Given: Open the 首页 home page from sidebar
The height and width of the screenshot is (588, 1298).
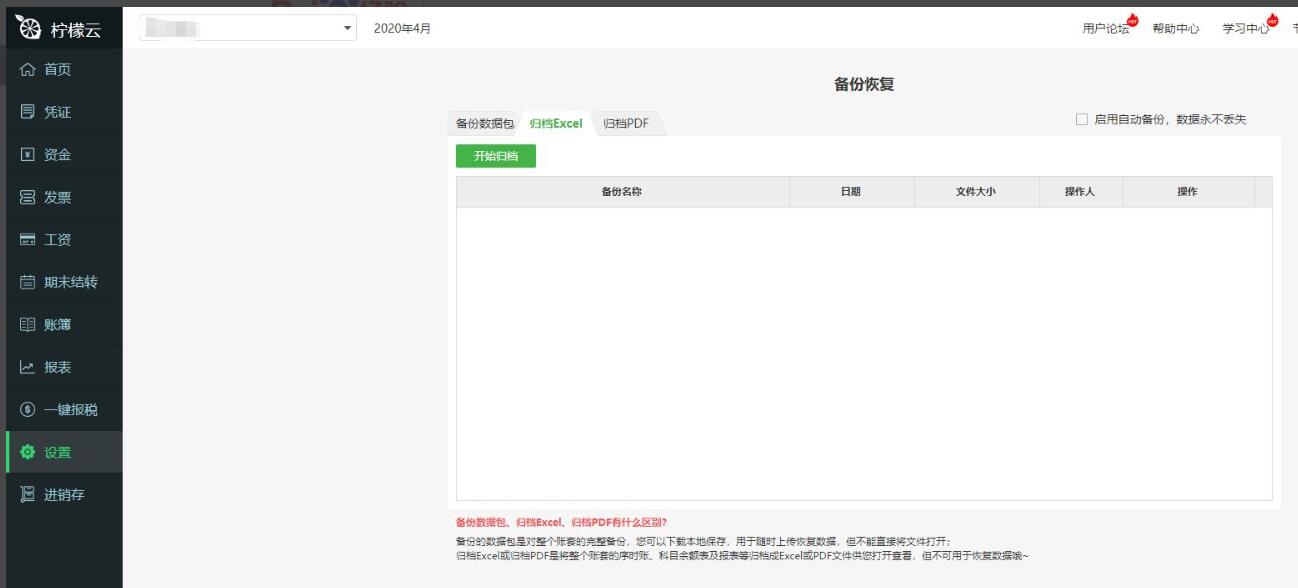Looking at the screenshot, I should [x=60, y=71].
